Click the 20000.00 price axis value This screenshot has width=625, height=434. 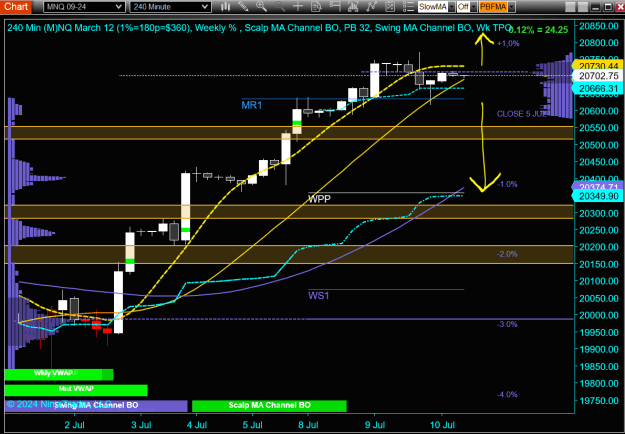click(598, 315)
